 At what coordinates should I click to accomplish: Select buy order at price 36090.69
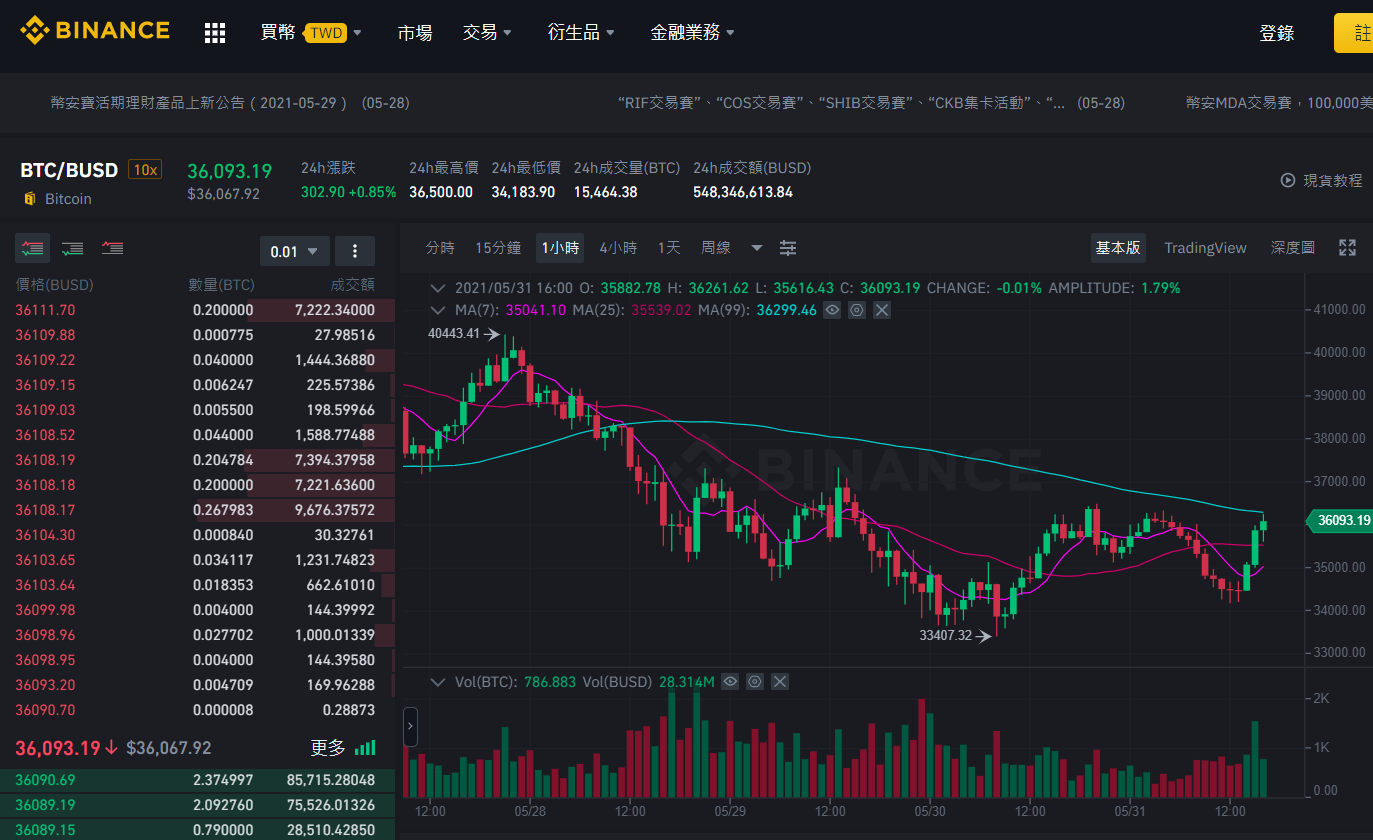point(197,780)
